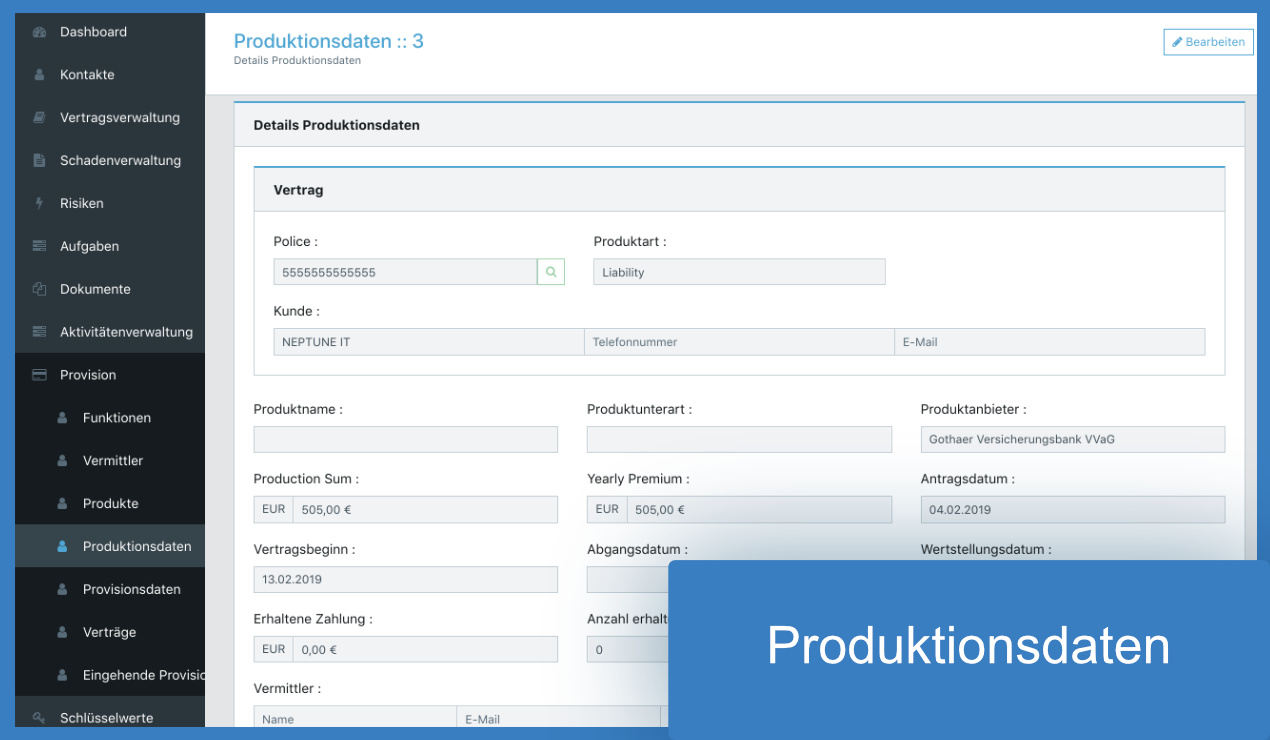Viewport: 1270px width, 740px height.
Task: Click the Vertragsverwaltung book icon
Action: click(40, 118)
